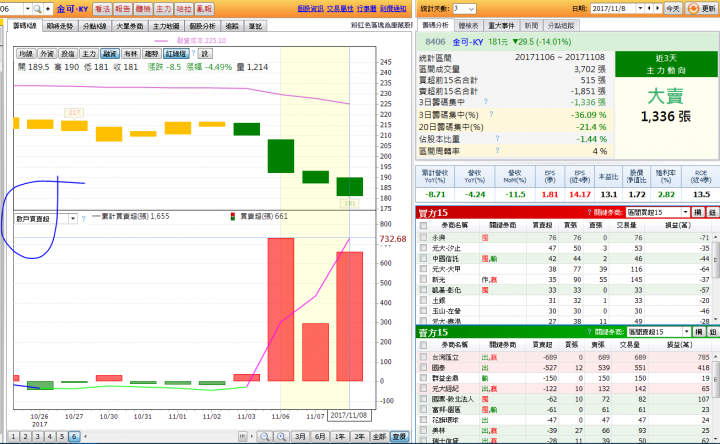Click help icon for 3日籌碼集中 row
Viewport: 720px width, 444px height.
pos(486,101)
